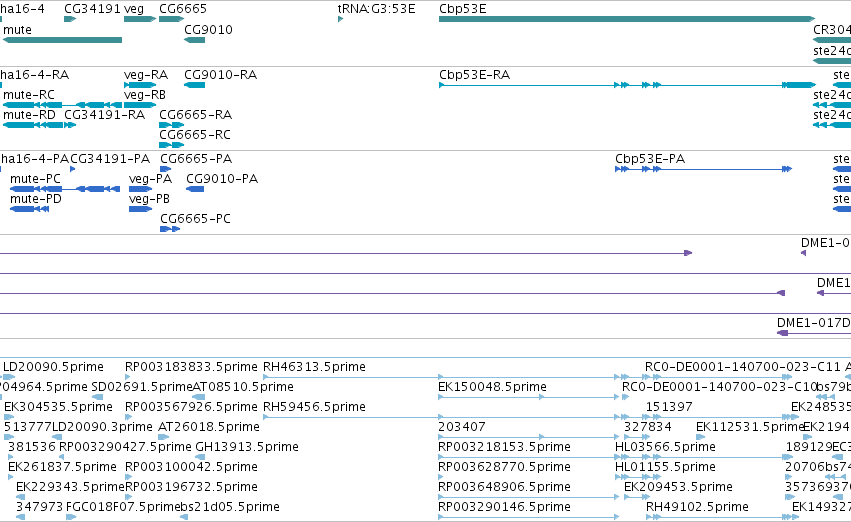This screenshot has height=522, width=851.
Task: Select the 'mute-RD' transcript label
Action: click(29, 115)
